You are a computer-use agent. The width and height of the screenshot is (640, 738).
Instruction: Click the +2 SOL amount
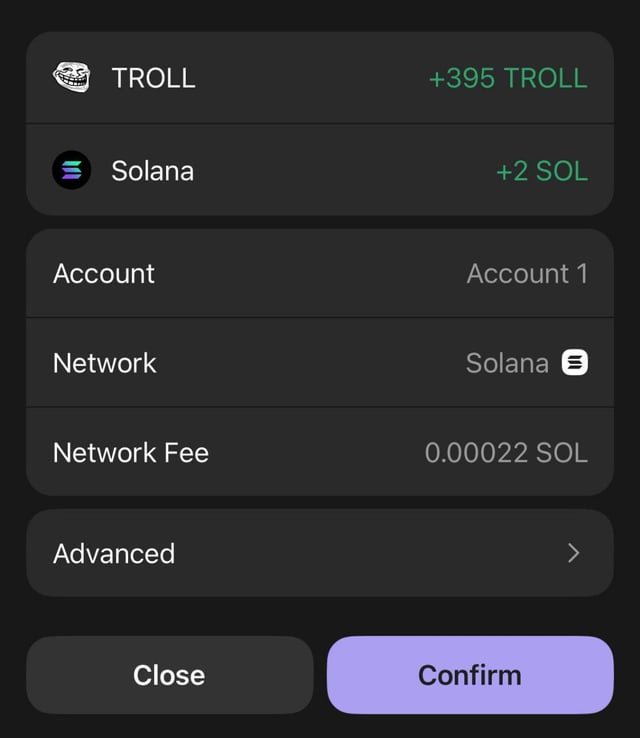[541, 171]
